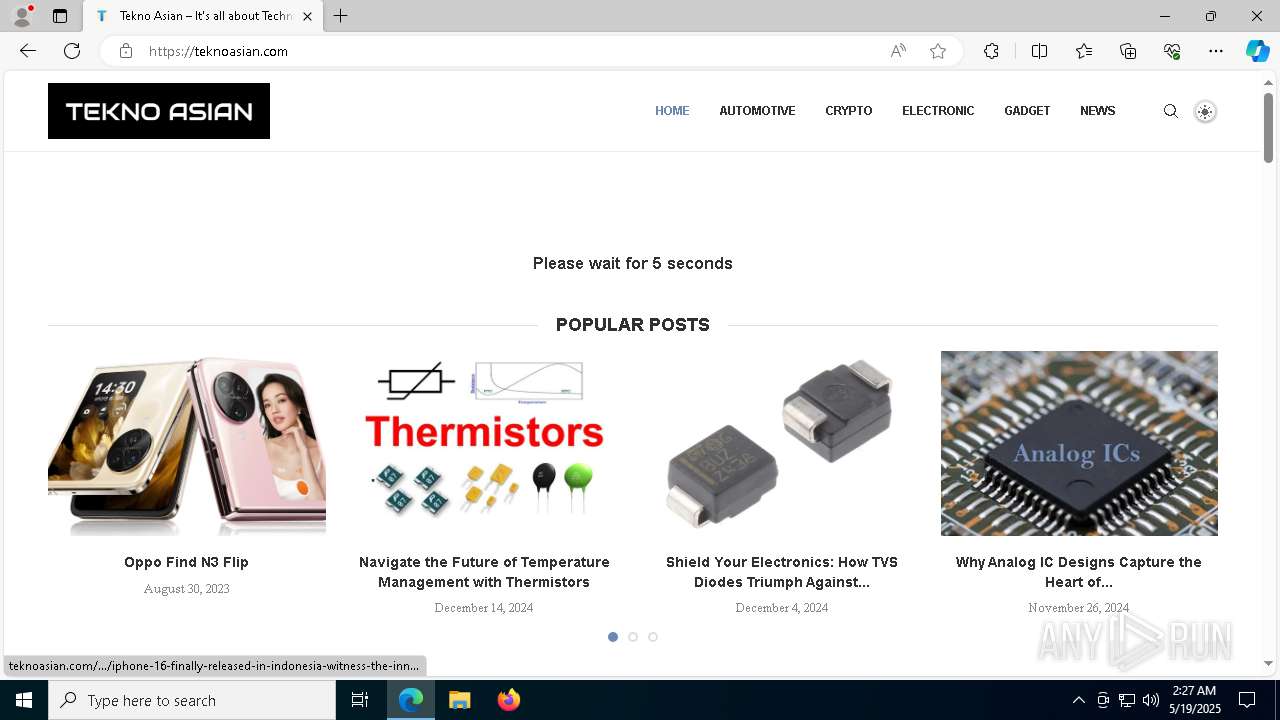Click the browser profile avatar icon
The height and width of the screenshot is (720, 1280).
22,16
